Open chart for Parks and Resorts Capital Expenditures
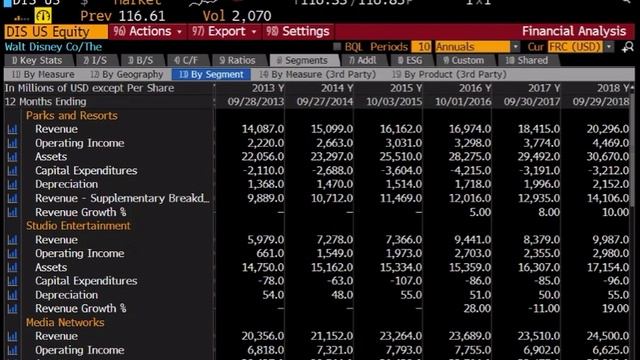640x360 pixels. tap(13, 171)
